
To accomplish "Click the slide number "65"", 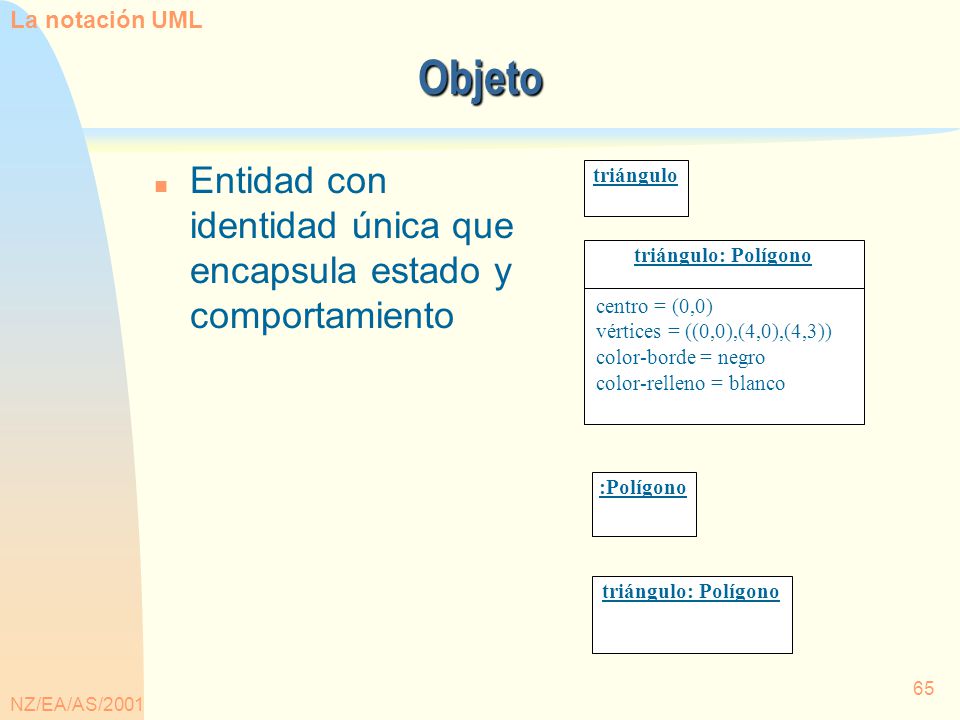I will (923, 688).
